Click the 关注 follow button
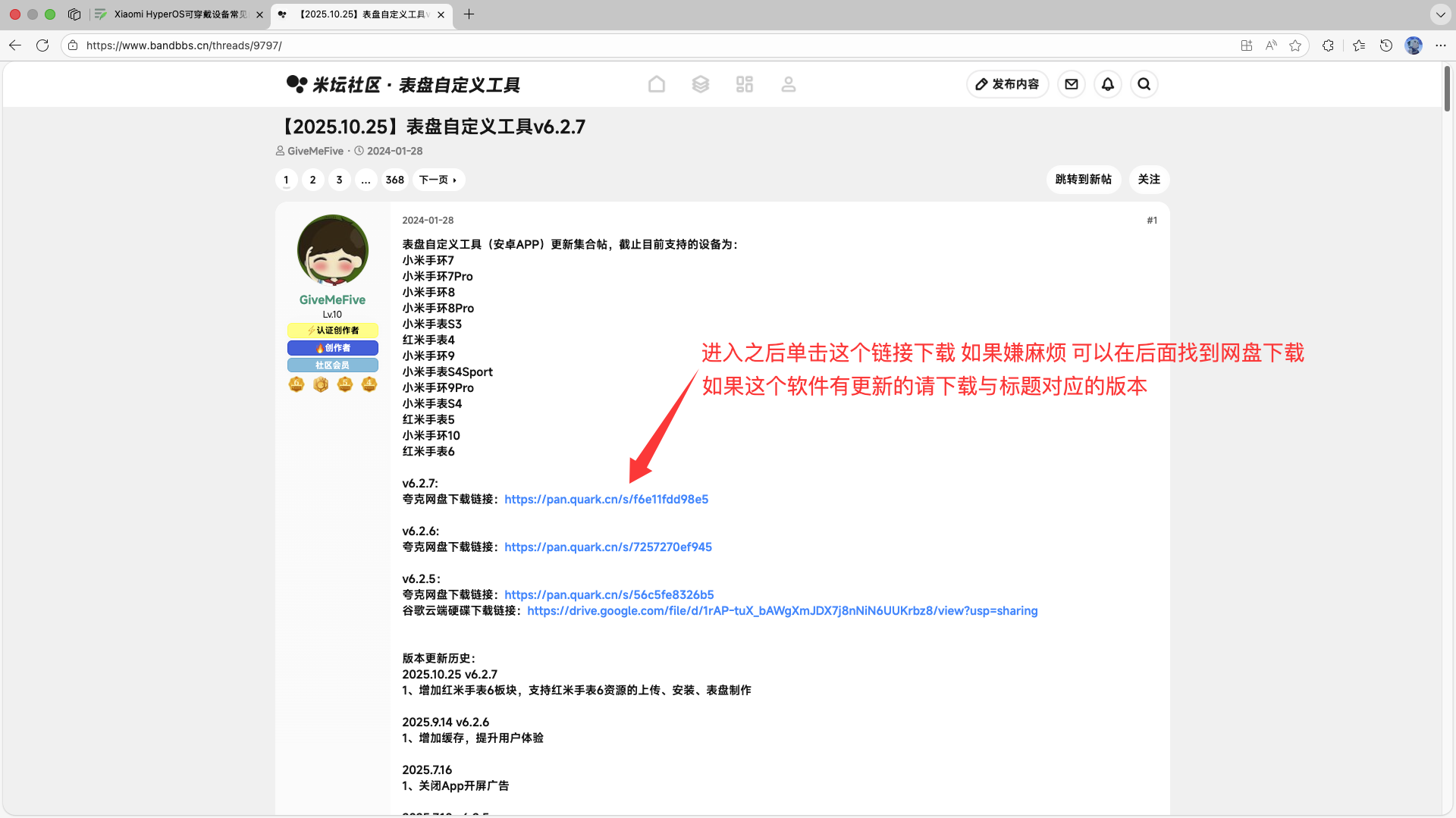Viewport: 1456px width, 818px height. pos(1149,180)
